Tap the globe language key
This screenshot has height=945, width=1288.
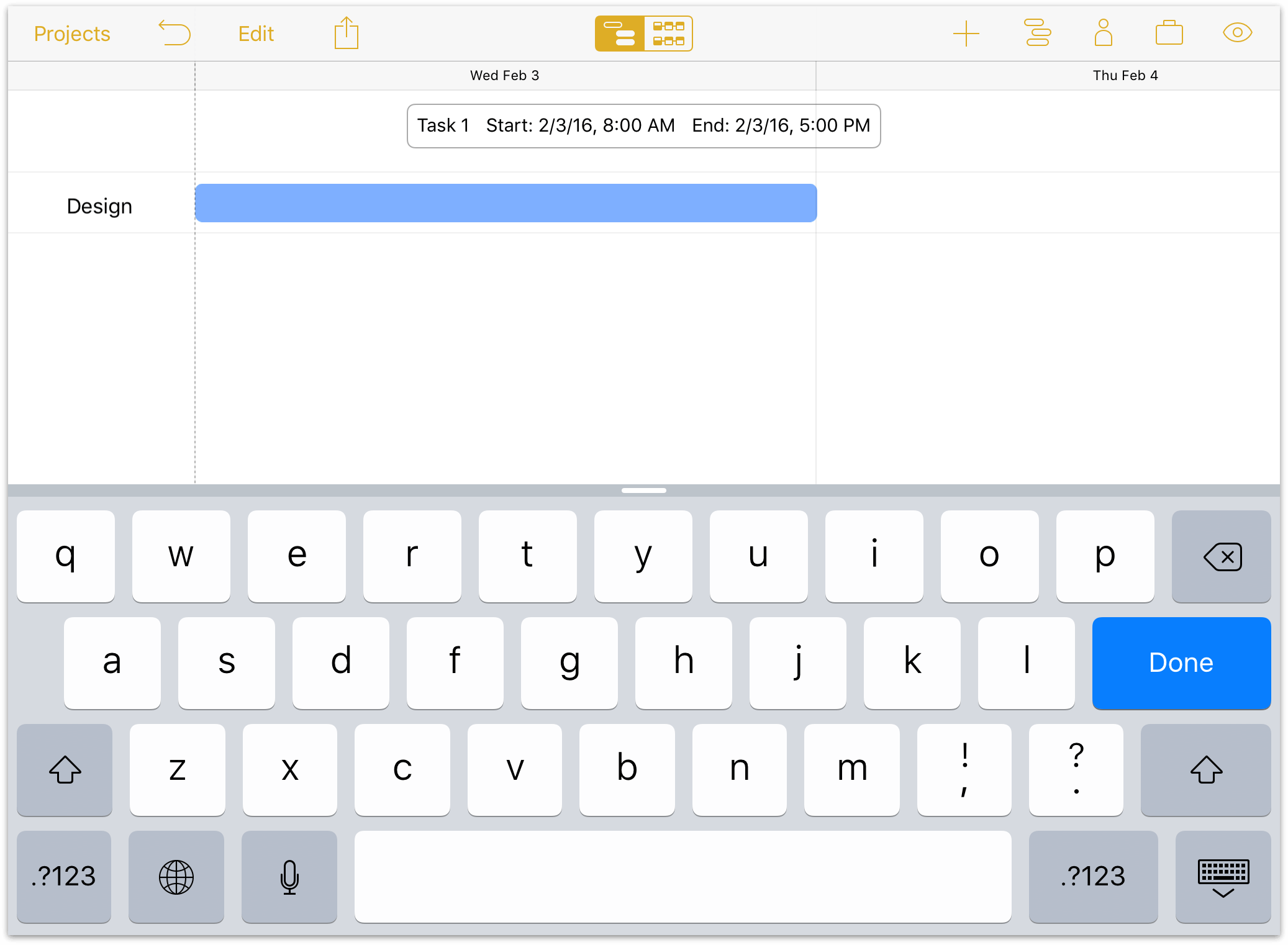[x=176, y=877]
